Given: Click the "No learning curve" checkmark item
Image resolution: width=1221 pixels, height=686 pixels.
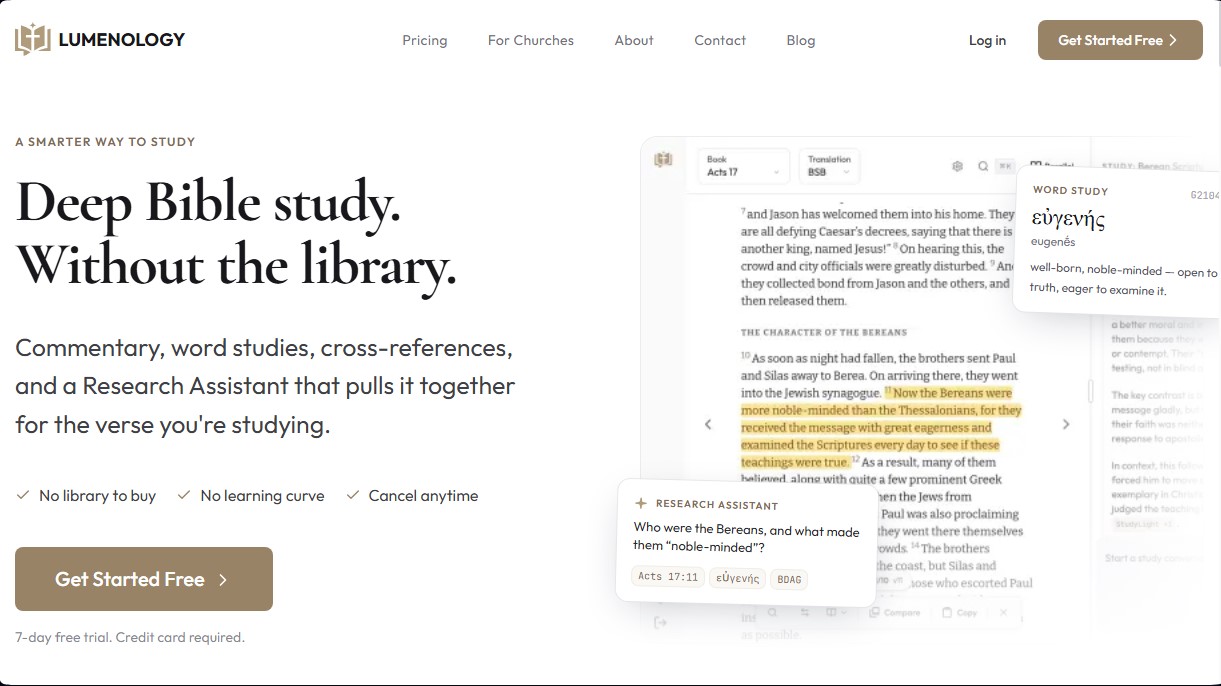Looking at the screenshot, I should [251, 496].
